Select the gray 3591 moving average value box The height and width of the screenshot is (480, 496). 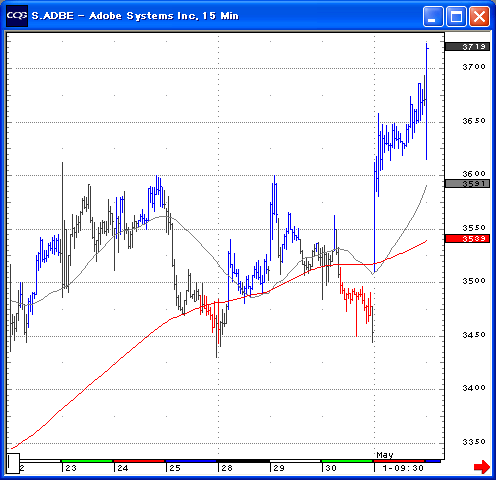[x=467, y=183]
